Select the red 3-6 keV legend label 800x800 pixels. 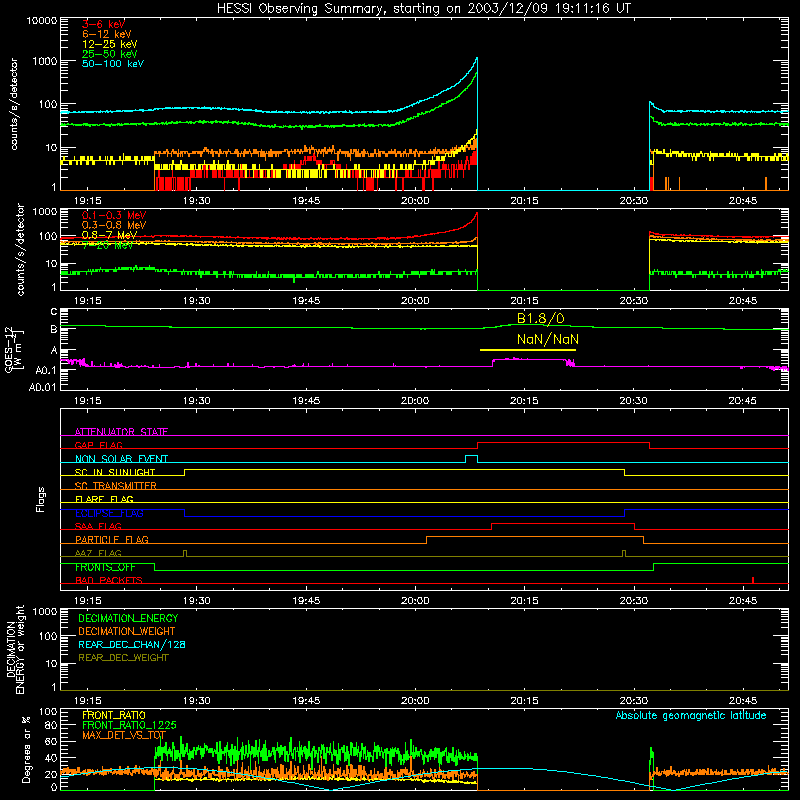pos(103,24)
